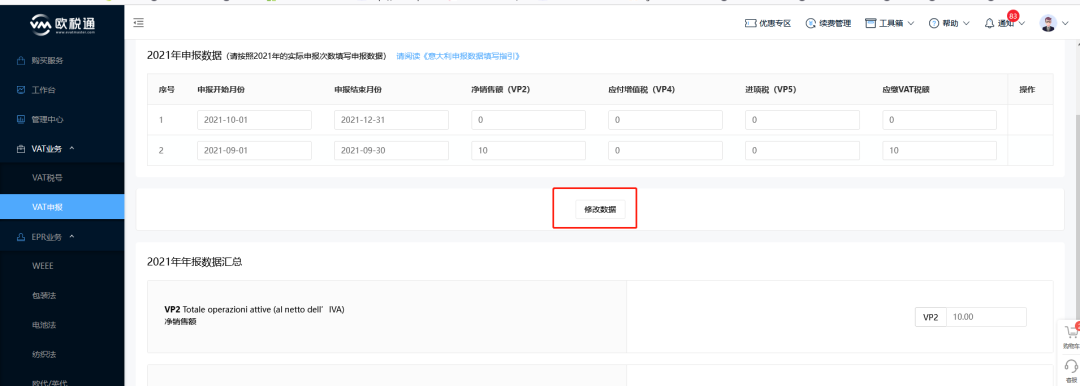Open the 优惠专区 coupon icon

coord(751,23)
